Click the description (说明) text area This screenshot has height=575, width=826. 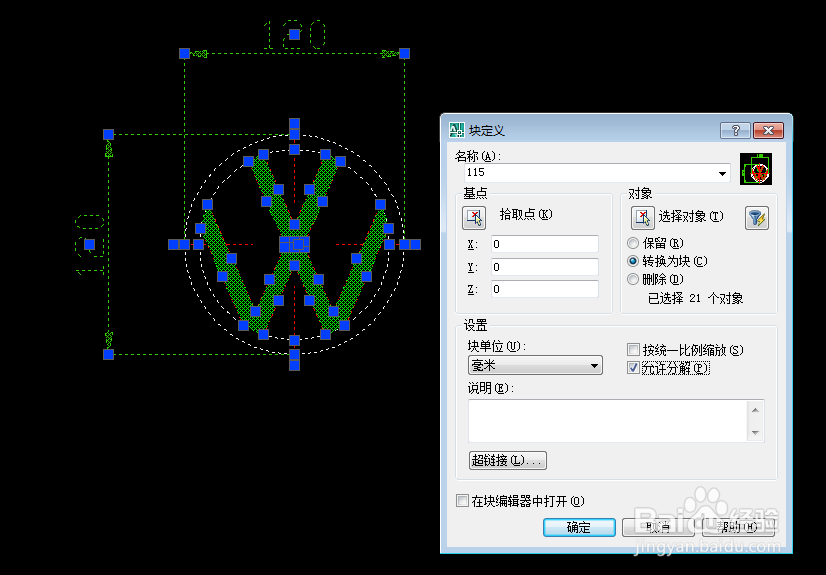coord(608,421)
